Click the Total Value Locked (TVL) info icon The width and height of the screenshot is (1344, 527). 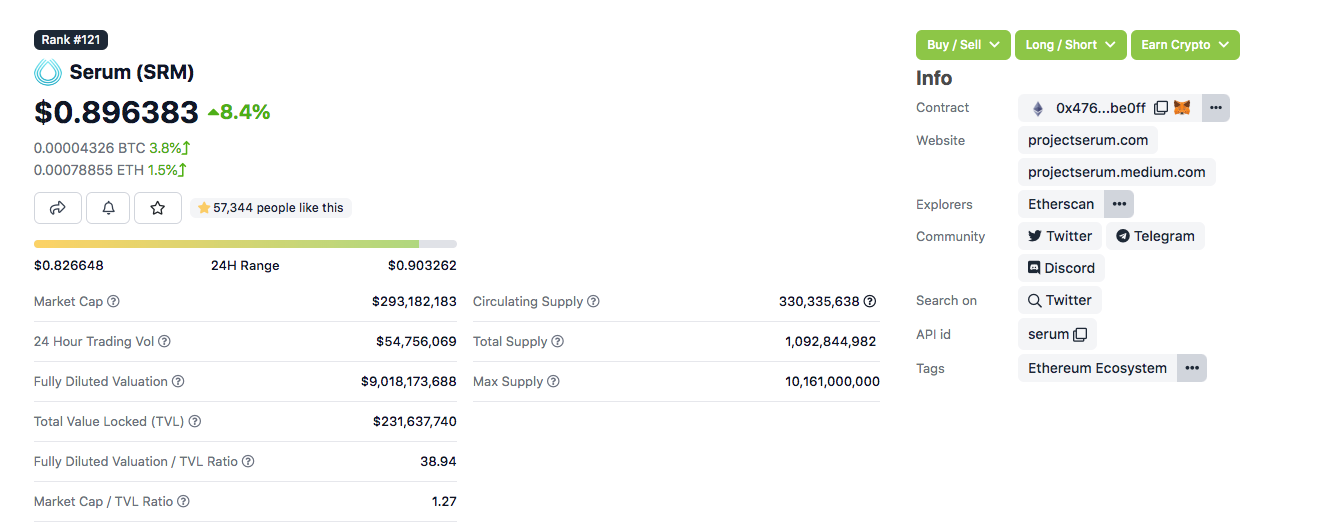pos(195,421)
